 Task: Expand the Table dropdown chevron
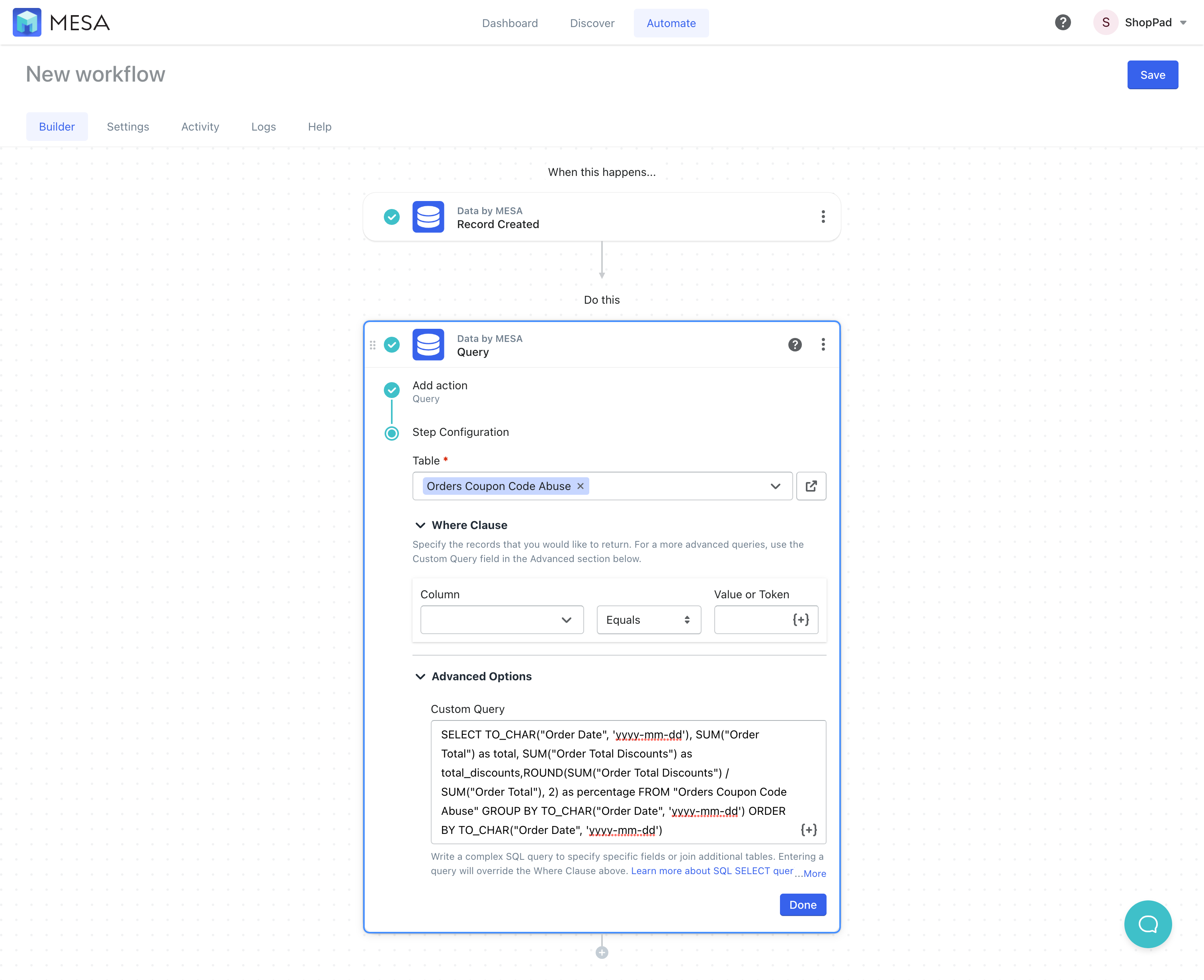[x=775, y=486]
